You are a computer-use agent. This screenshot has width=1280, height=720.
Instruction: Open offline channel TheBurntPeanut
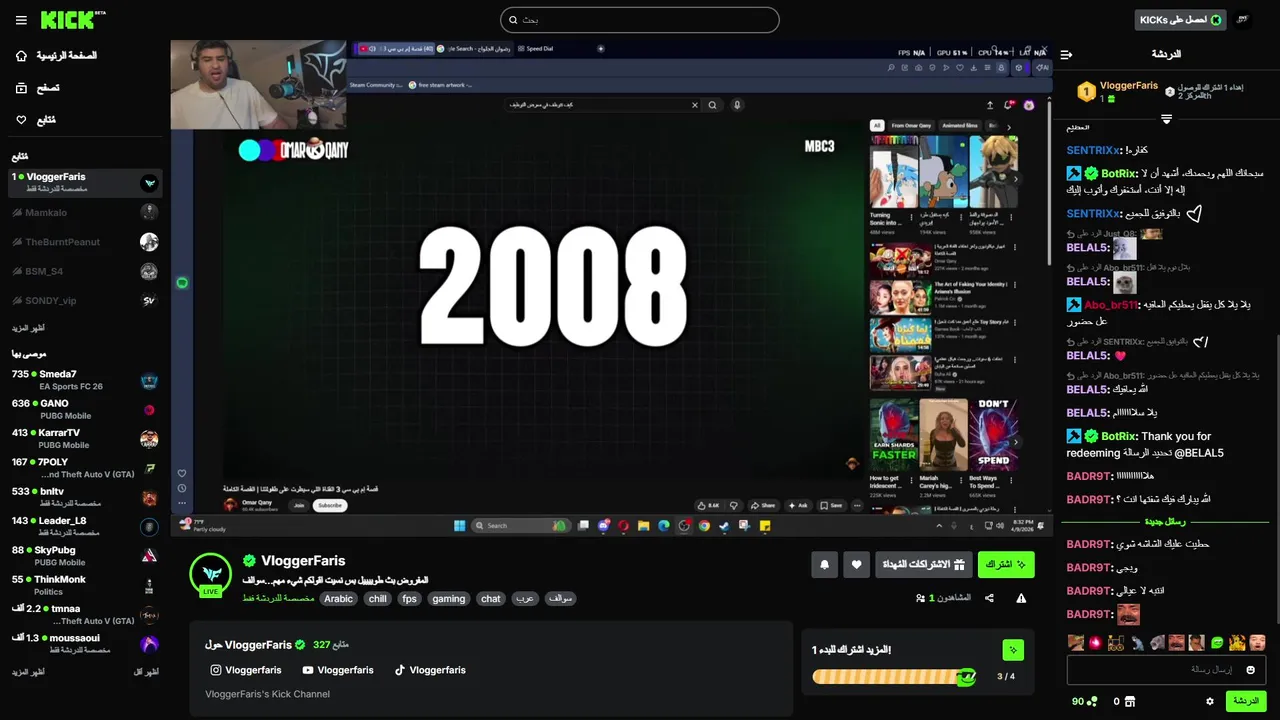[x=84, y=242]
